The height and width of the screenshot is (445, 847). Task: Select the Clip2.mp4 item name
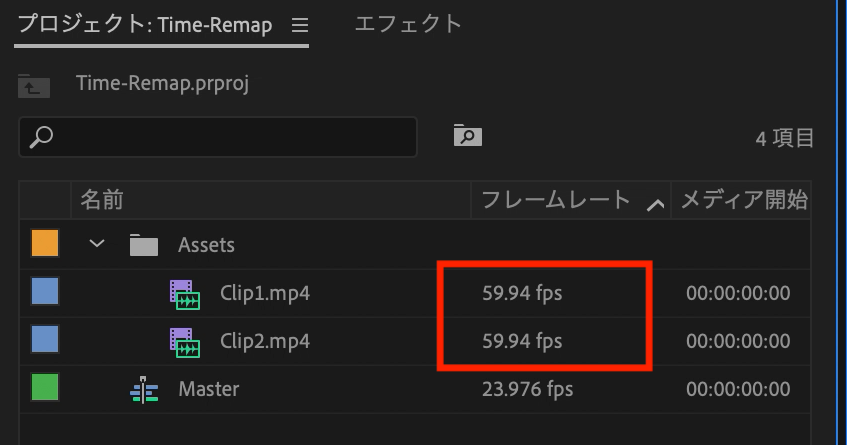[265, 342]
